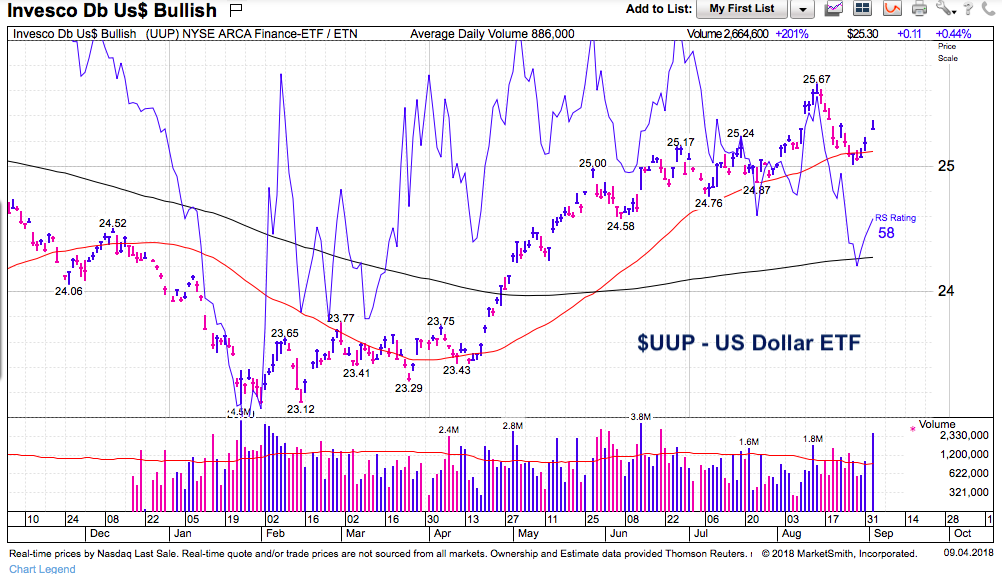This screenshot has width=1002, height=574.
Task: Click the 2.4M volume label
Action: 449,430
